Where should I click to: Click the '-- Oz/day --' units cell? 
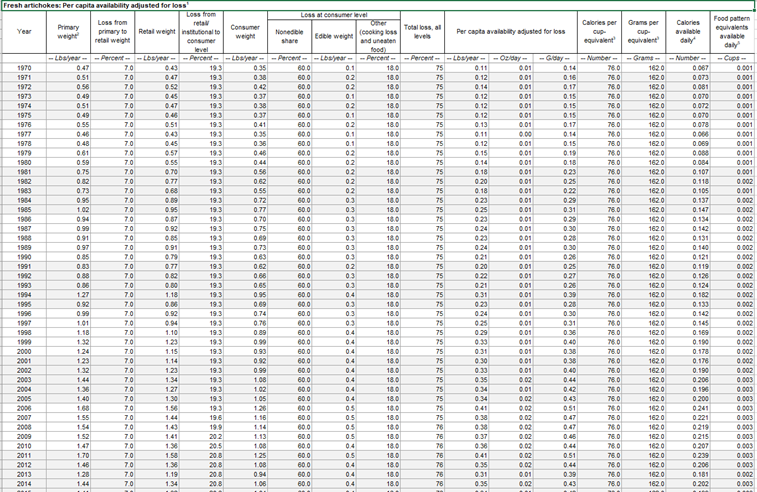click(x=511, y=58)
